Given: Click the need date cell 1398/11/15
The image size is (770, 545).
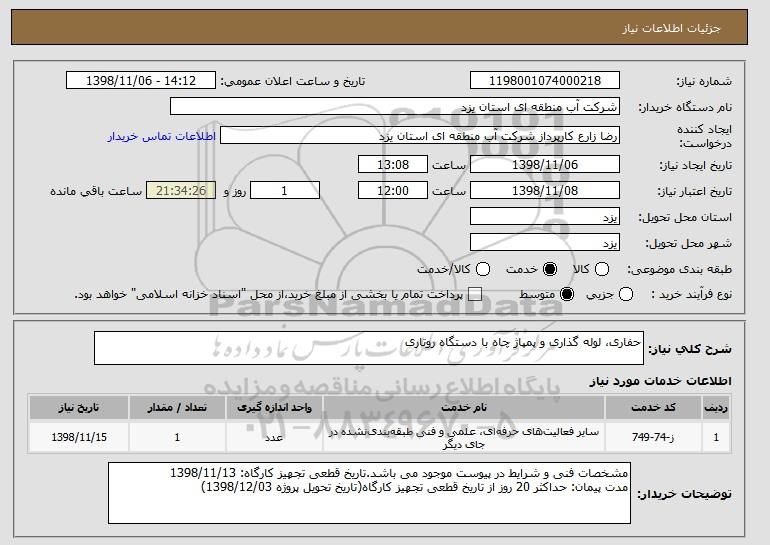Looking at the screenshot, I should (79, 437).
